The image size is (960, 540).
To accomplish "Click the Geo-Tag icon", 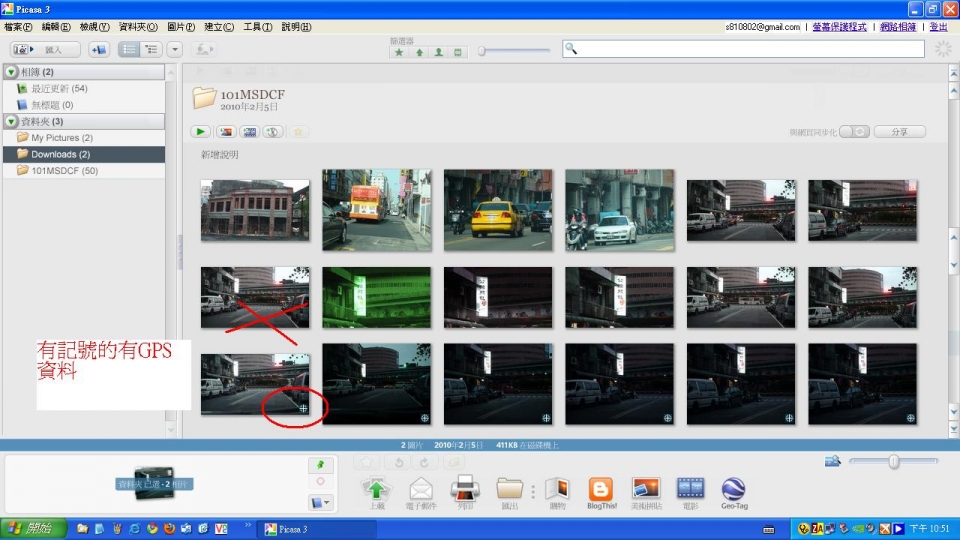I will (x=733, y=489).
